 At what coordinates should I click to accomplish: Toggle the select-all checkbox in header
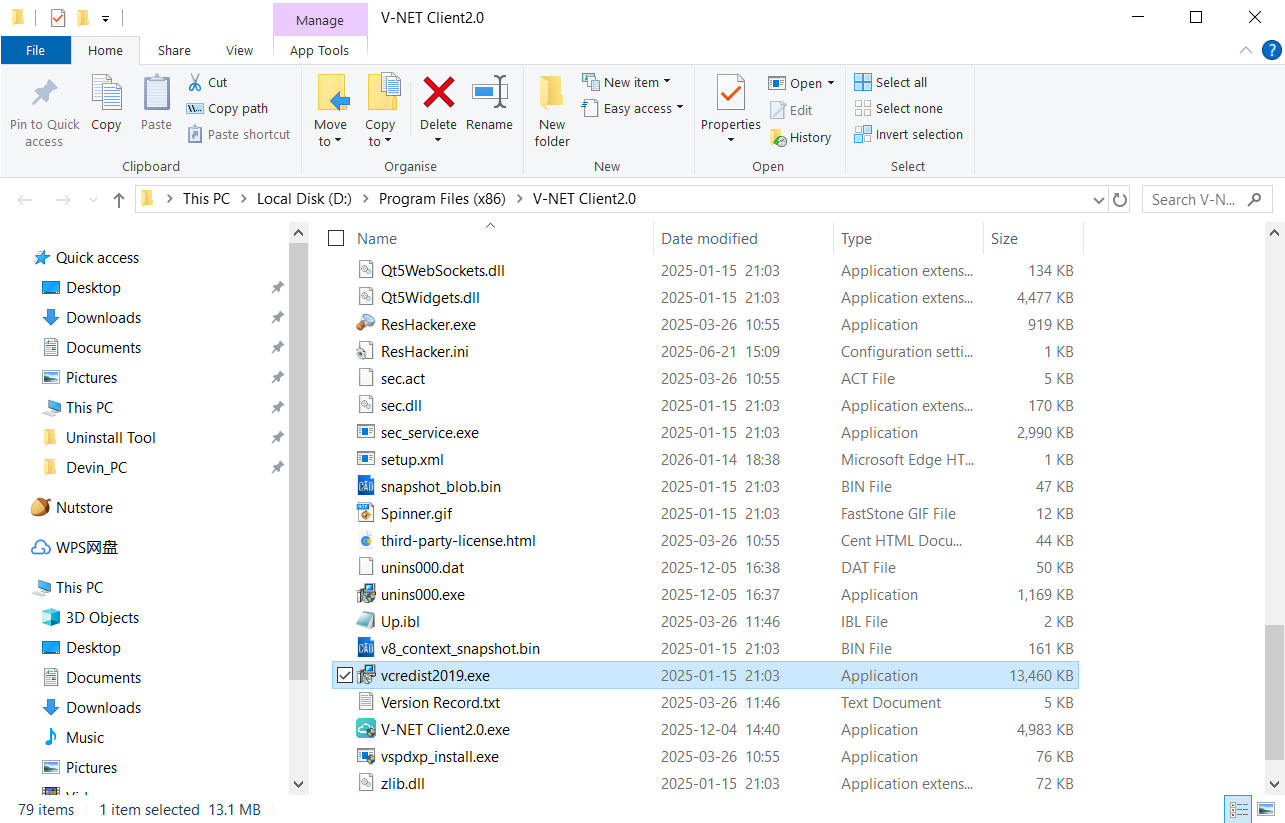click(x=336, y=238)
